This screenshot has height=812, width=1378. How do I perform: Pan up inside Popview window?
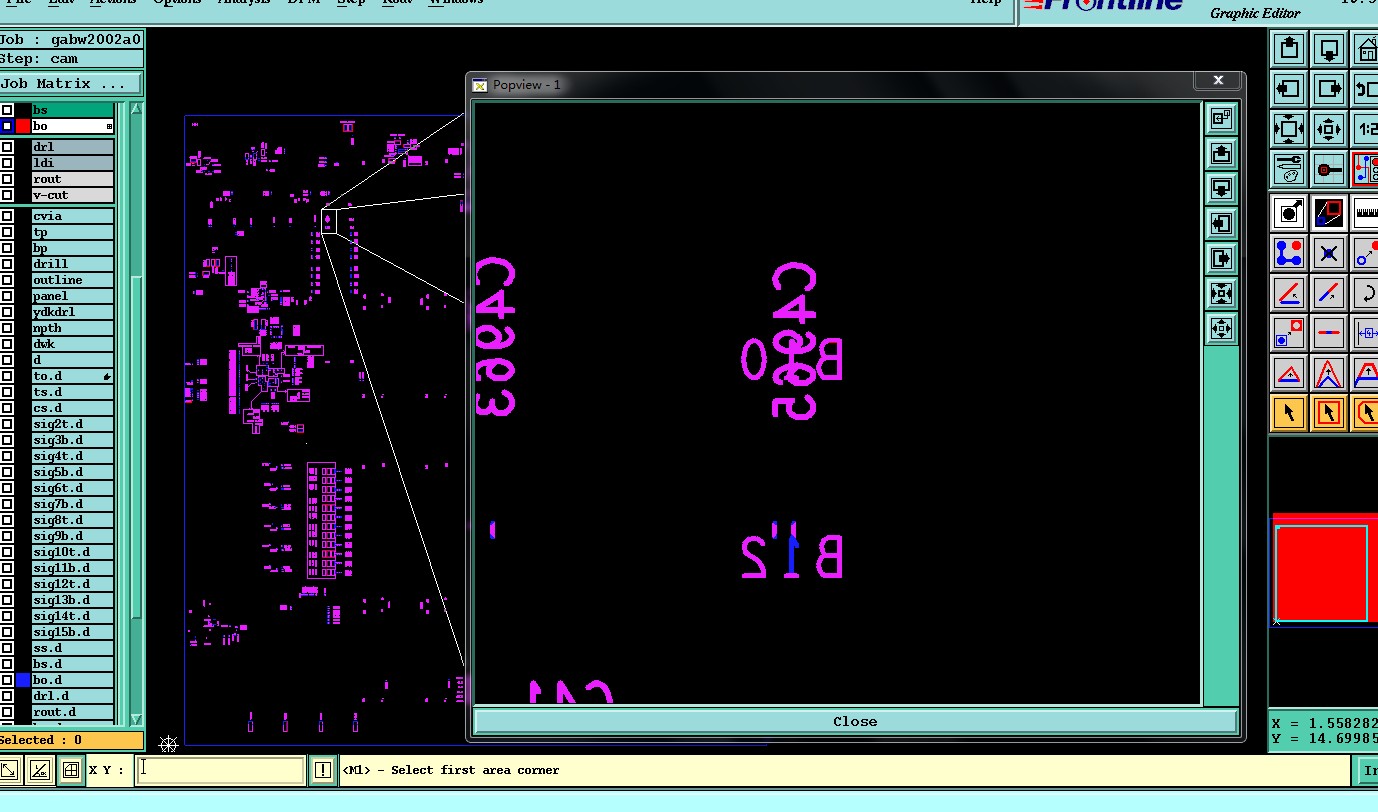(x=1221, y=153)
